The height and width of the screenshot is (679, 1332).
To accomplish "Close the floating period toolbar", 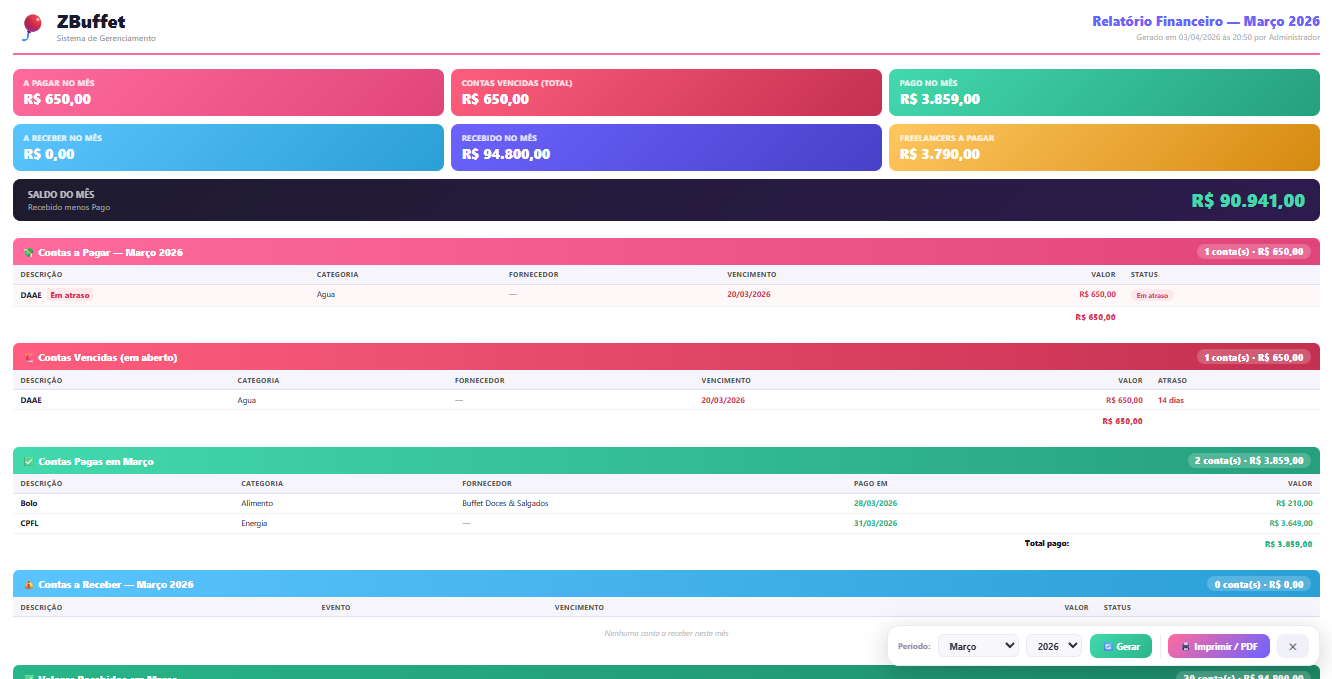I will coord(1292,647).
